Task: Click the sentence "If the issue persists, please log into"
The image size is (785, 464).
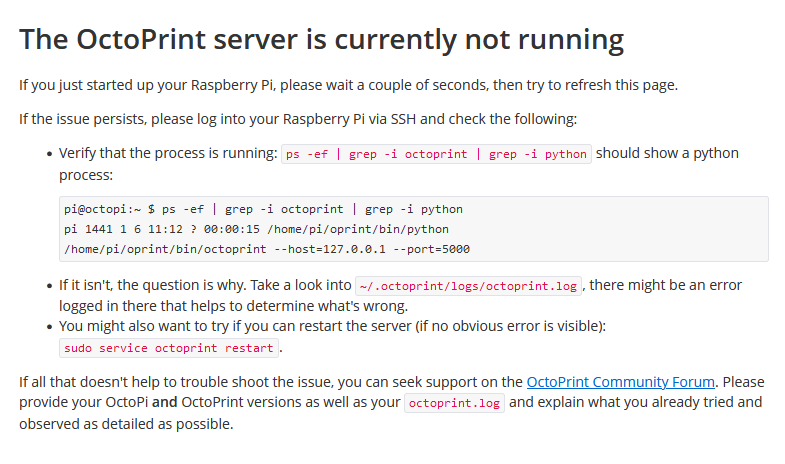Action: pyautogui.click(x=298, y=119)
